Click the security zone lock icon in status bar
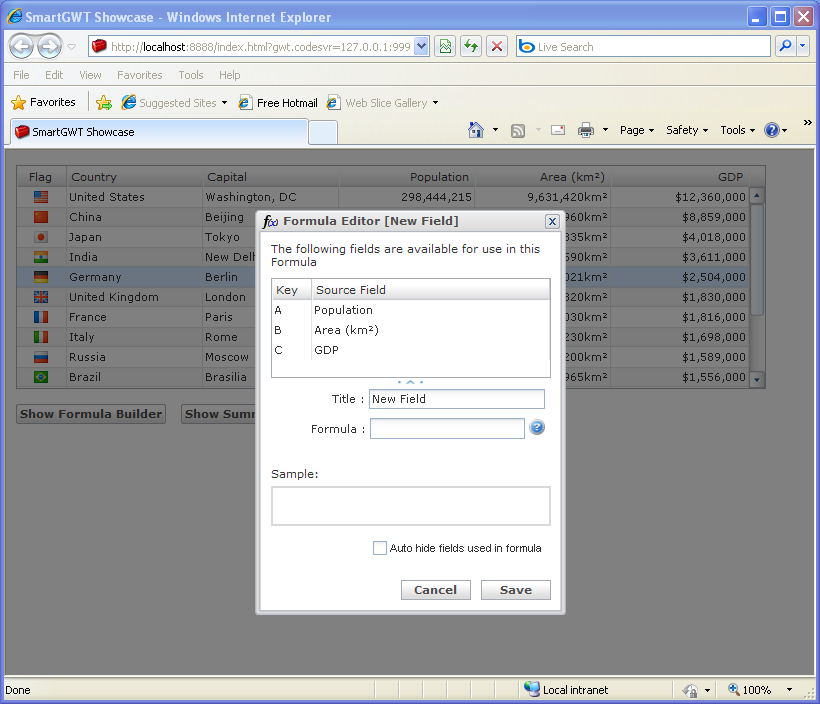The image size is (820, 704). tap(690, 690)
